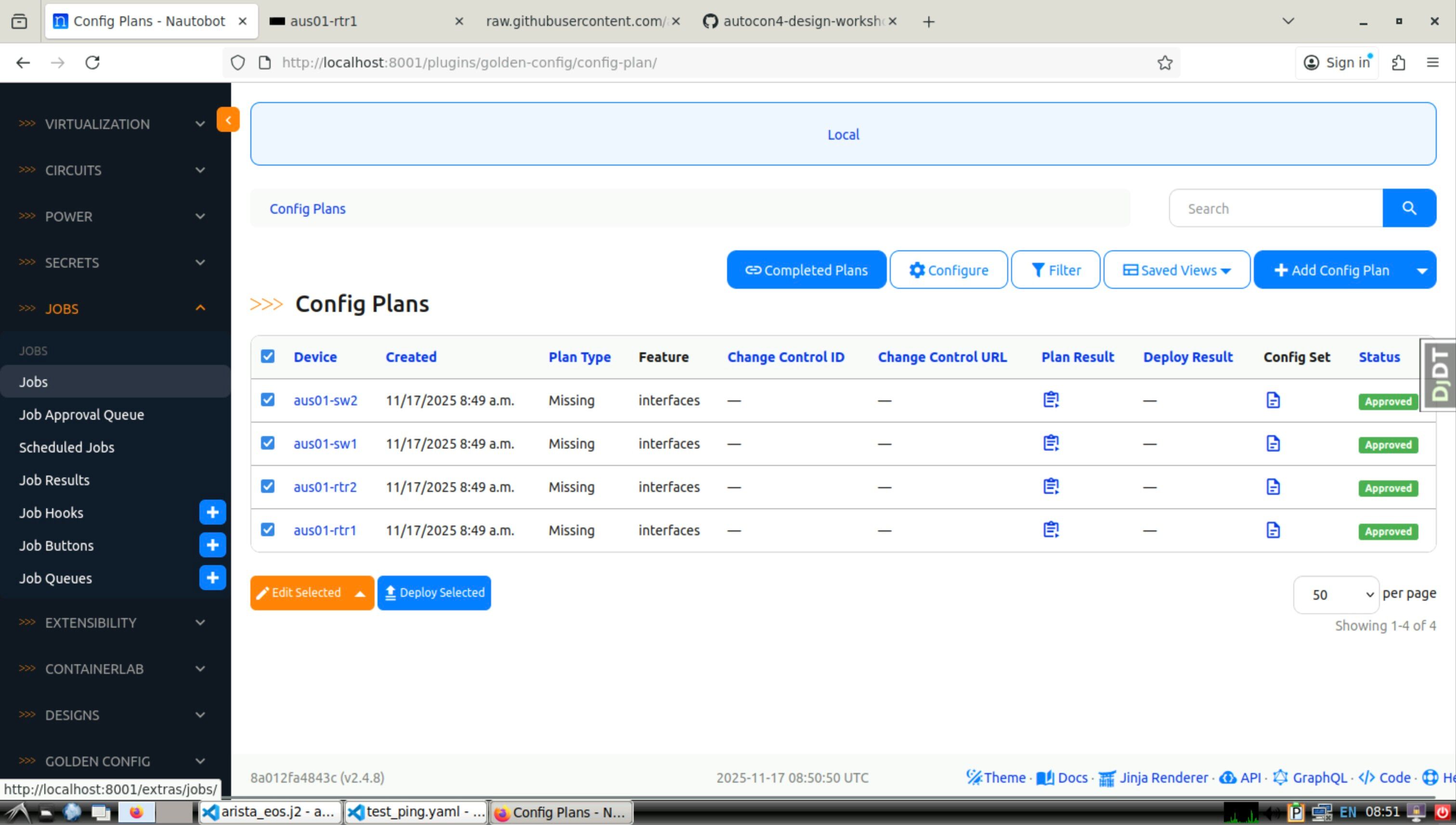
Task: Collapse sidebar with orange arrow button
Action: point(228,119)
